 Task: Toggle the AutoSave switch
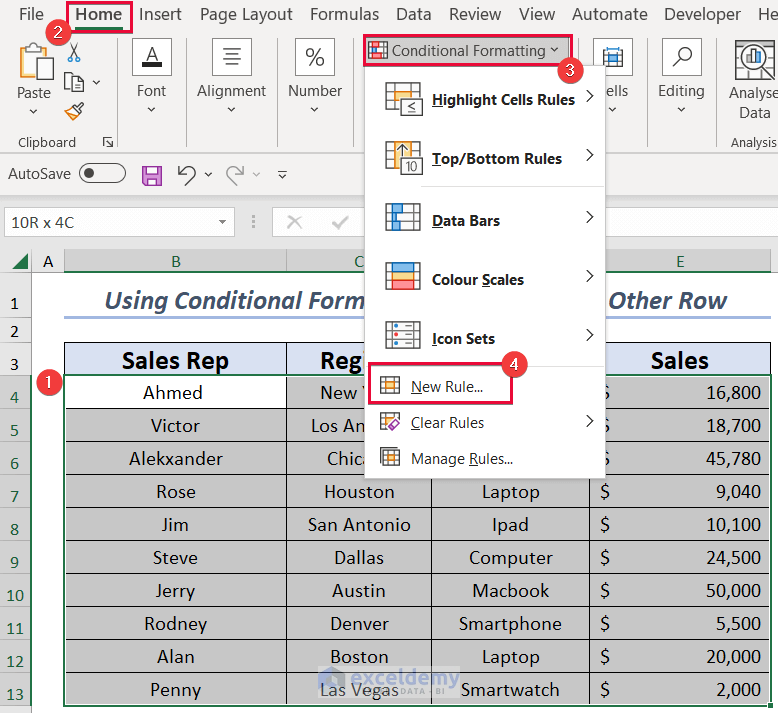point(102,174)
